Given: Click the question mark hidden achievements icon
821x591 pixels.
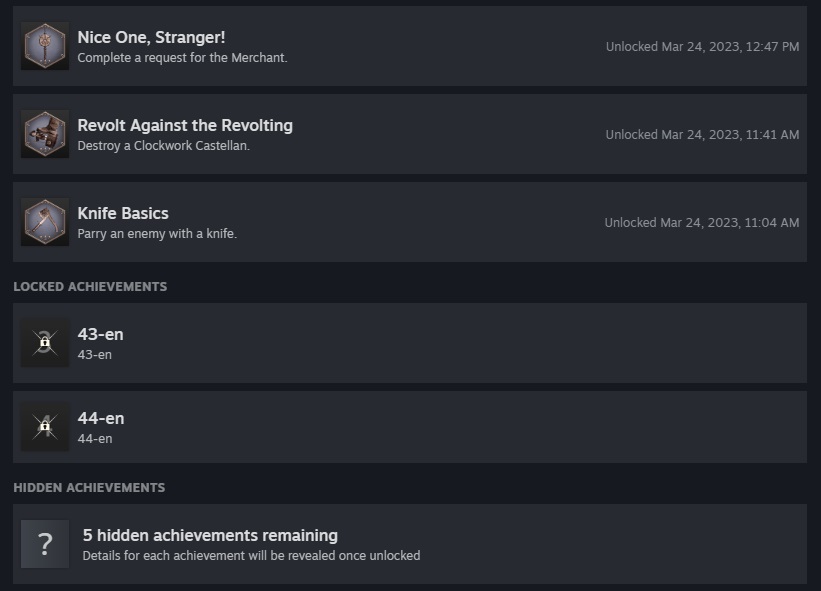Looking at the screenshot, I should coord(45,544).
